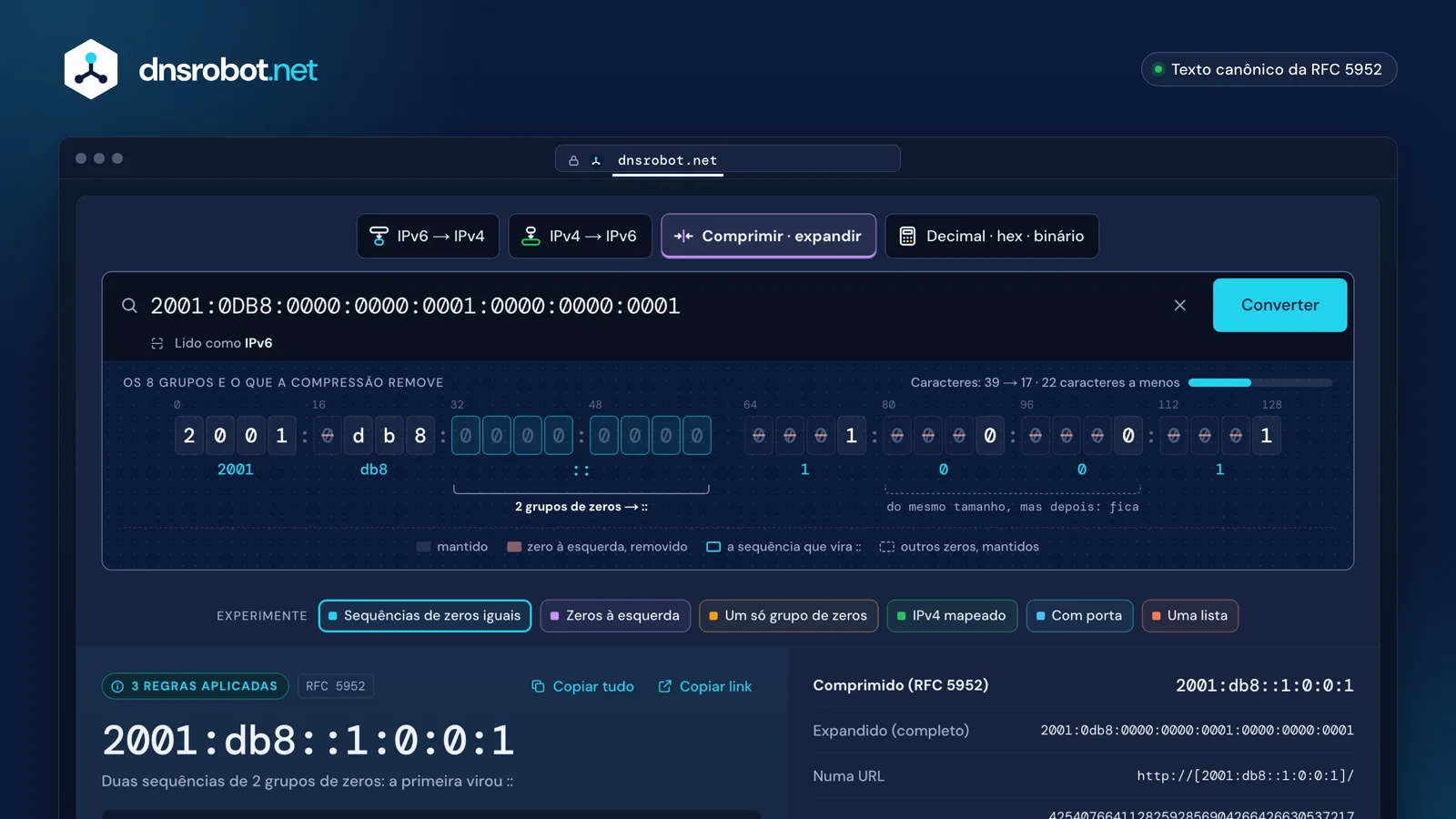Click the dashed 'outros zeros, mantidos' legend box
This screenshot has width=1456, height=819.
pyautogui.click(x=887, y=547)
